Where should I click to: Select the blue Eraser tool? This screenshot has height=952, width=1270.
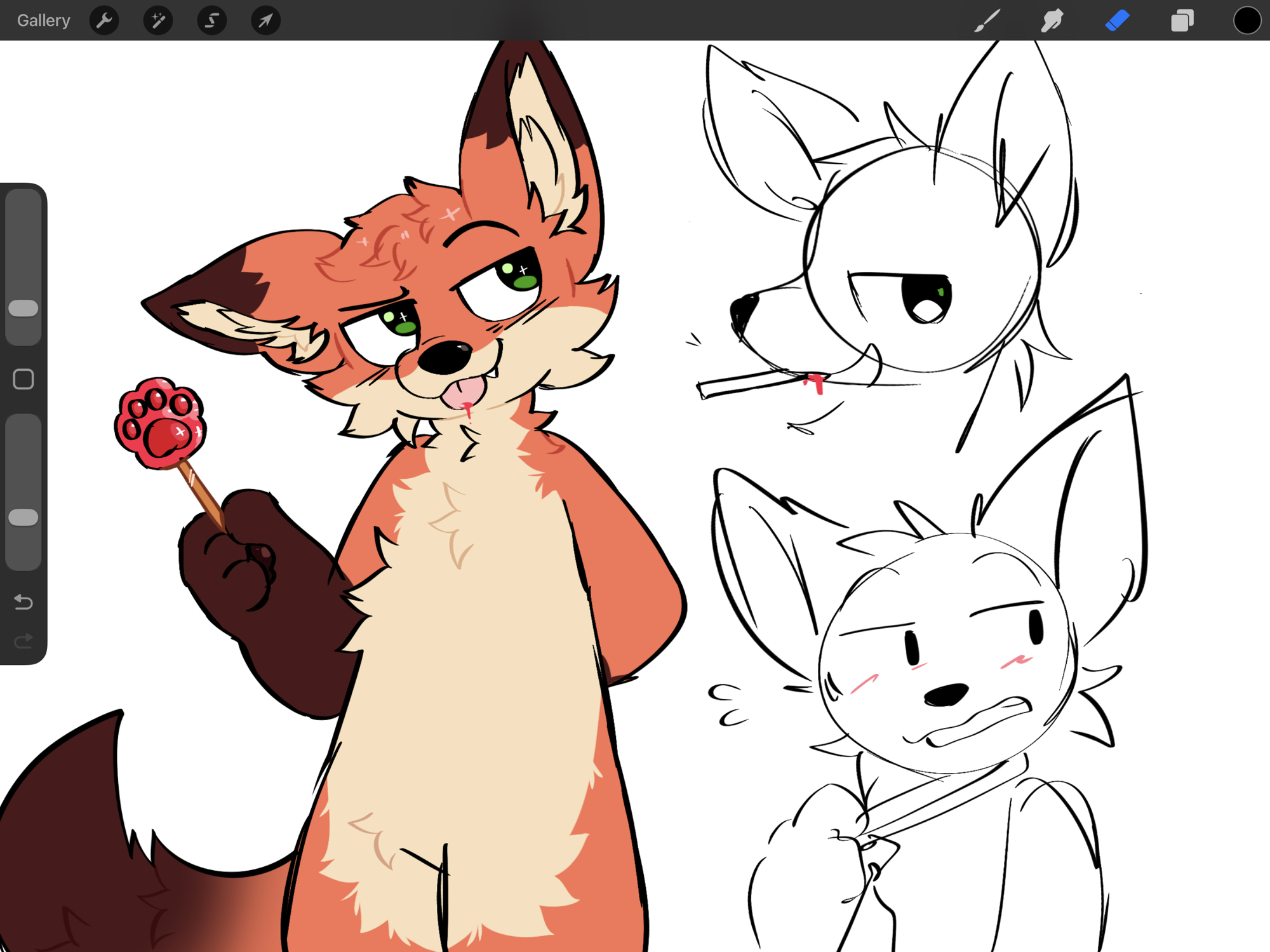pos(1117,20)
